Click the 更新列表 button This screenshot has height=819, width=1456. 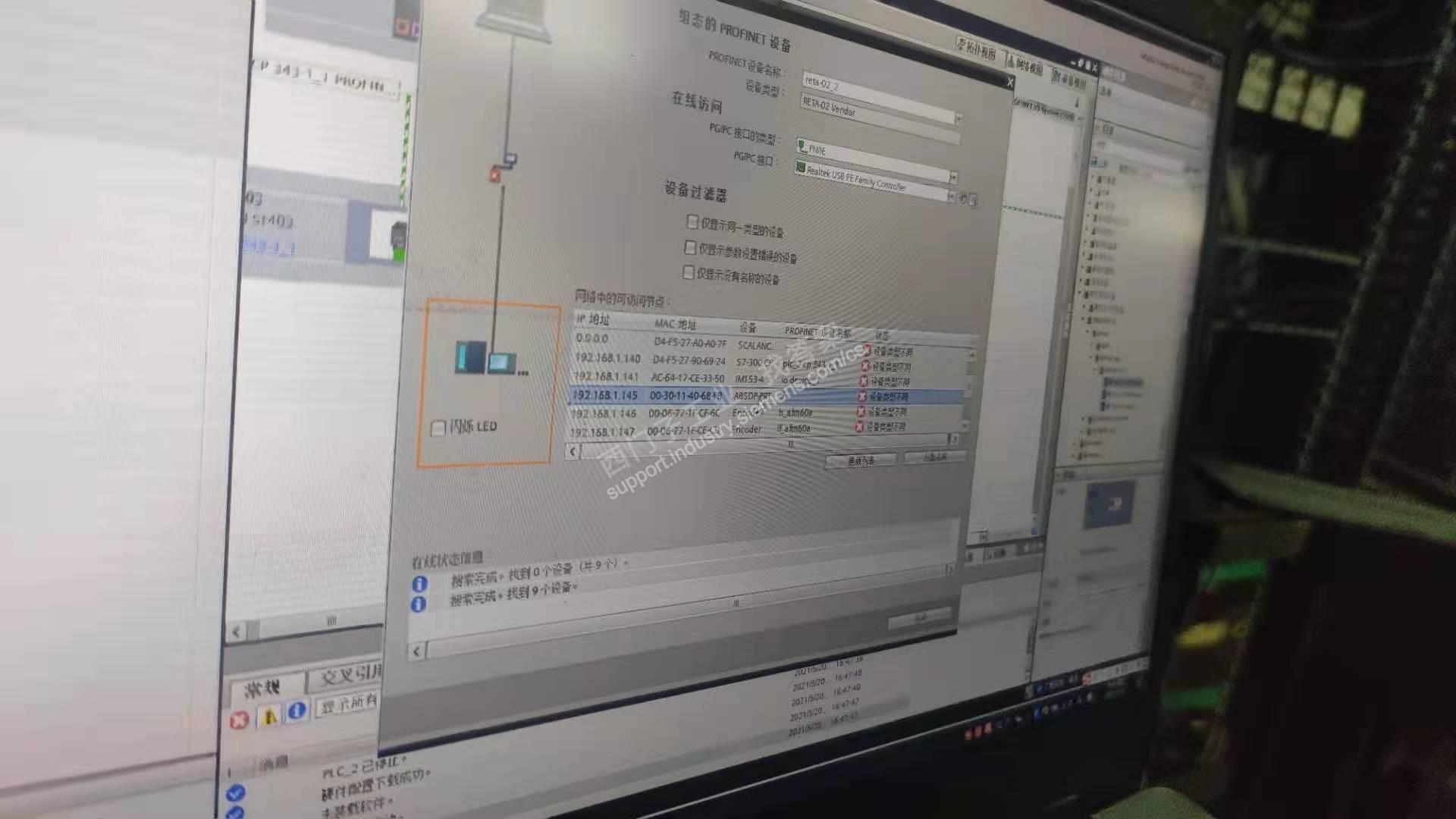[x=860, y=460]
